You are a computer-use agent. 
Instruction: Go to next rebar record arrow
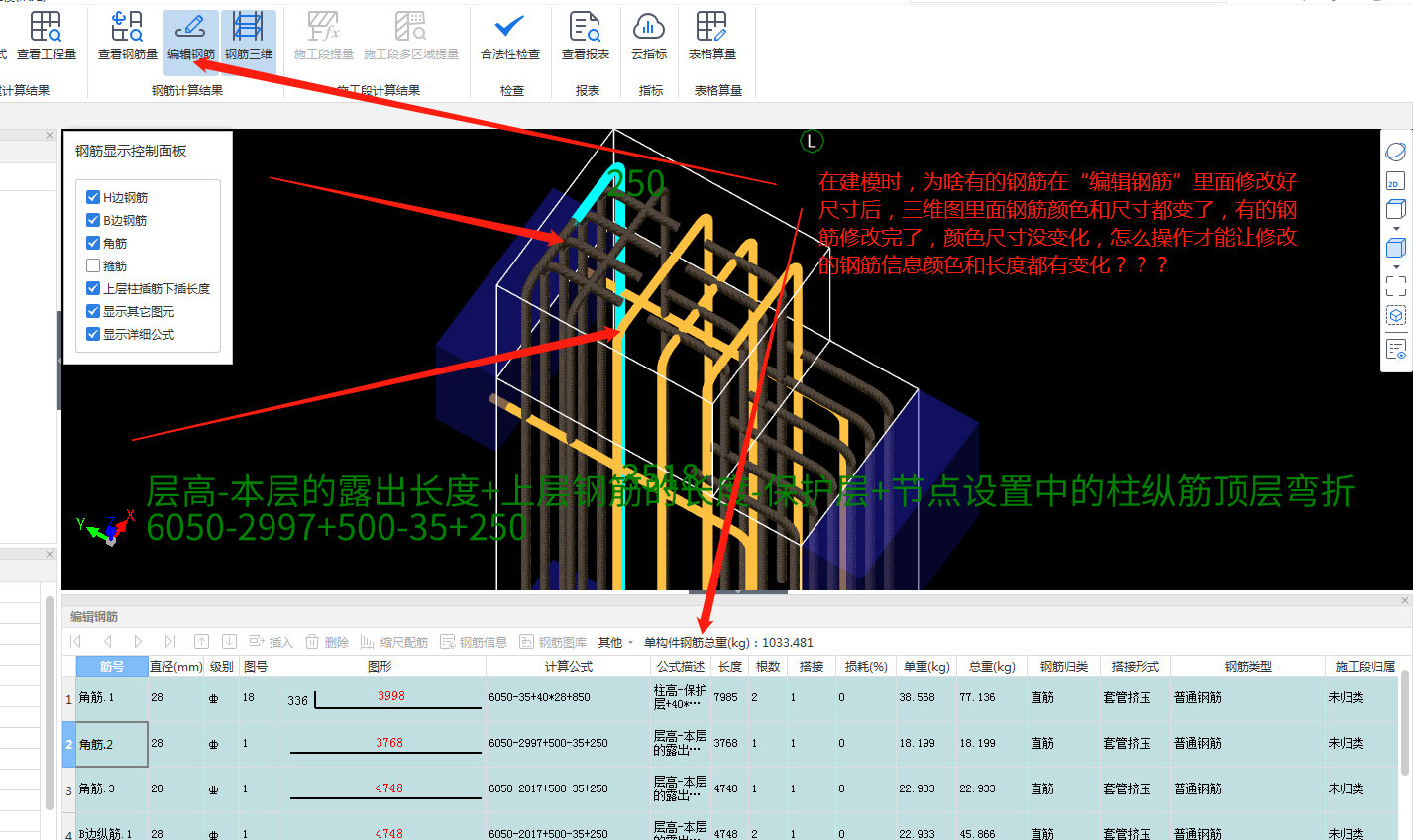pyautogui.click(x=138, y=642)
